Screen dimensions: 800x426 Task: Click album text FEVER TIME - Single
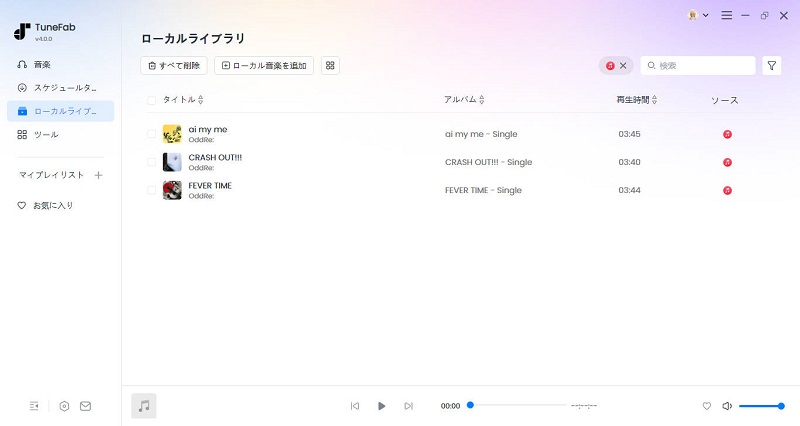(483, 190)
